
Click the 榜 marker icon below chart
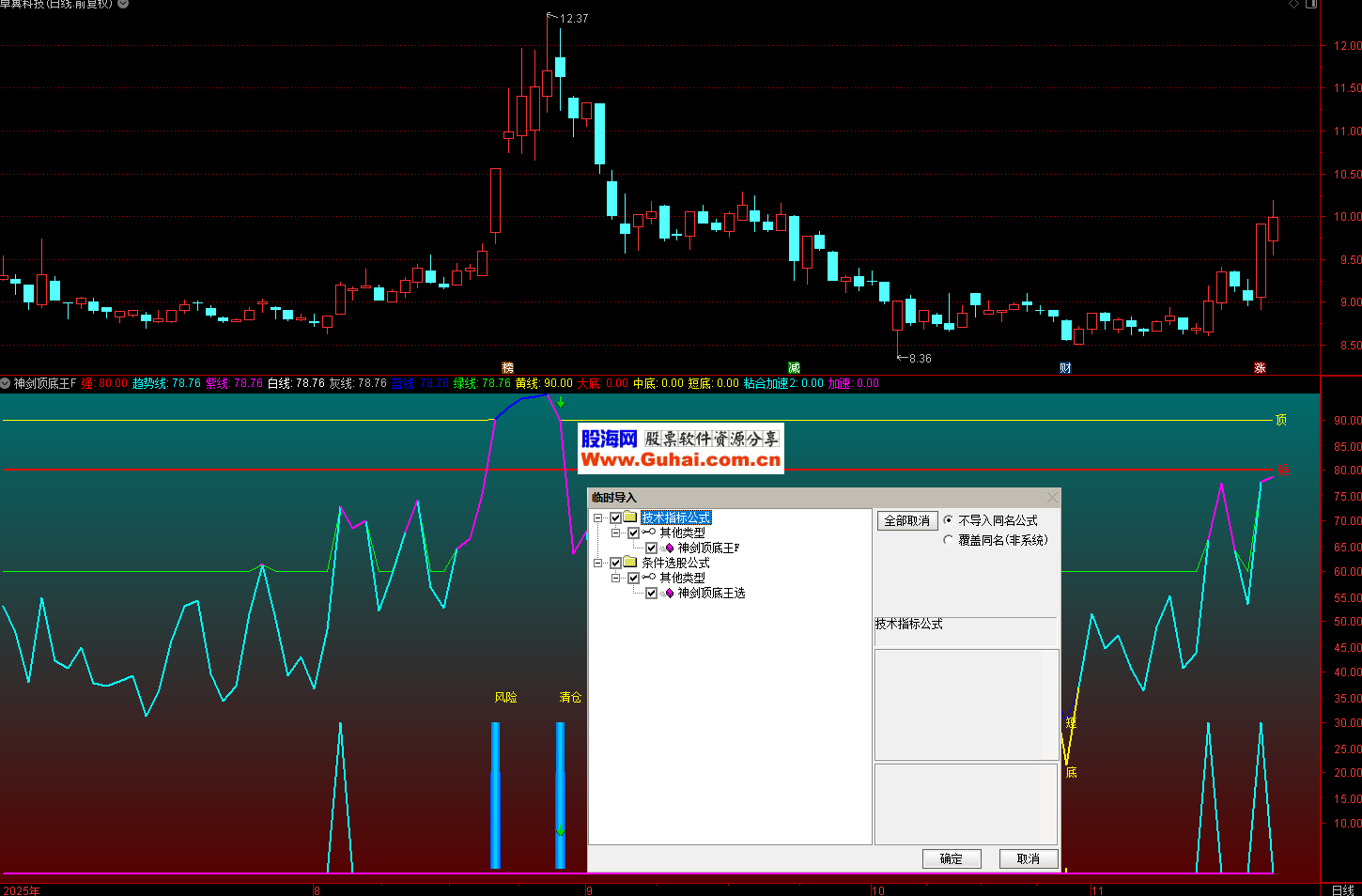tap(508, 368)
